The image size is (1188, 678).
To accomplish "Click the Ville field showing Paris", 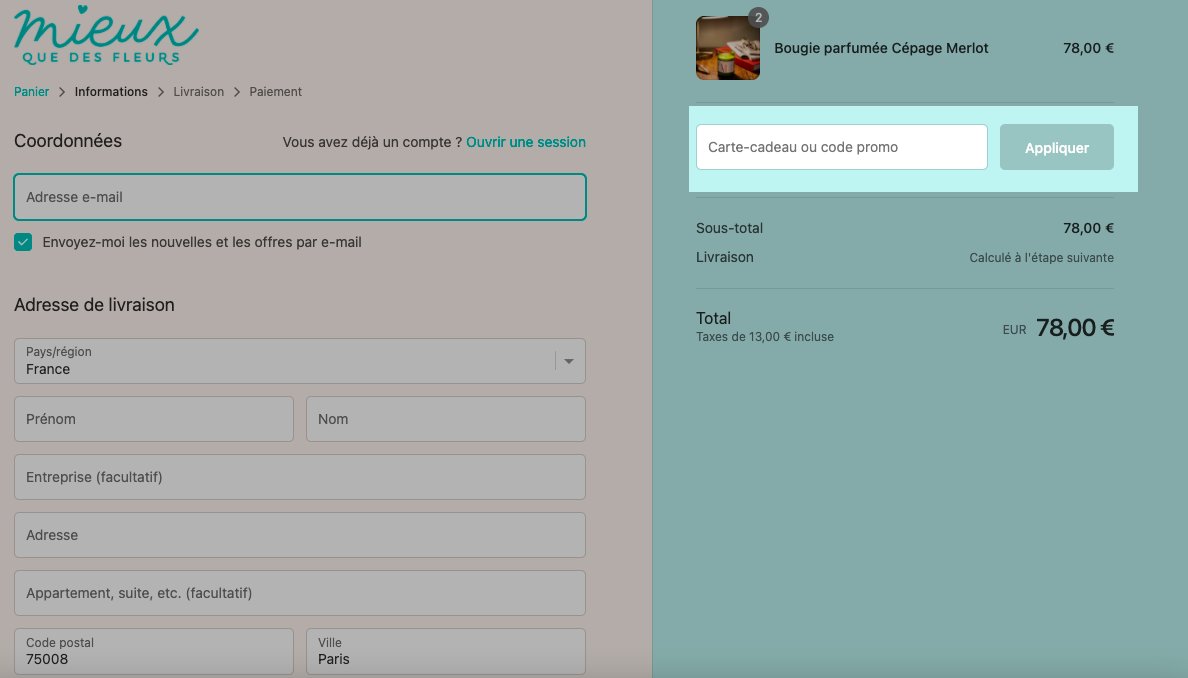I will [x=446, y=651].
